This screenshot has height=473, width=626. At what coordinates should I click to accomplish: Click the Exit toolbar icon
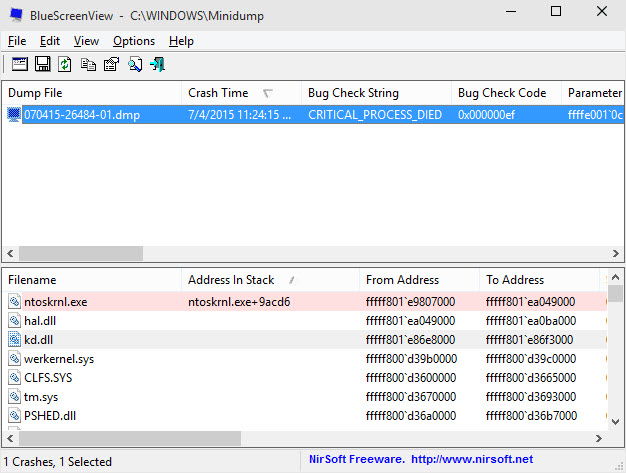click(157, 64)
